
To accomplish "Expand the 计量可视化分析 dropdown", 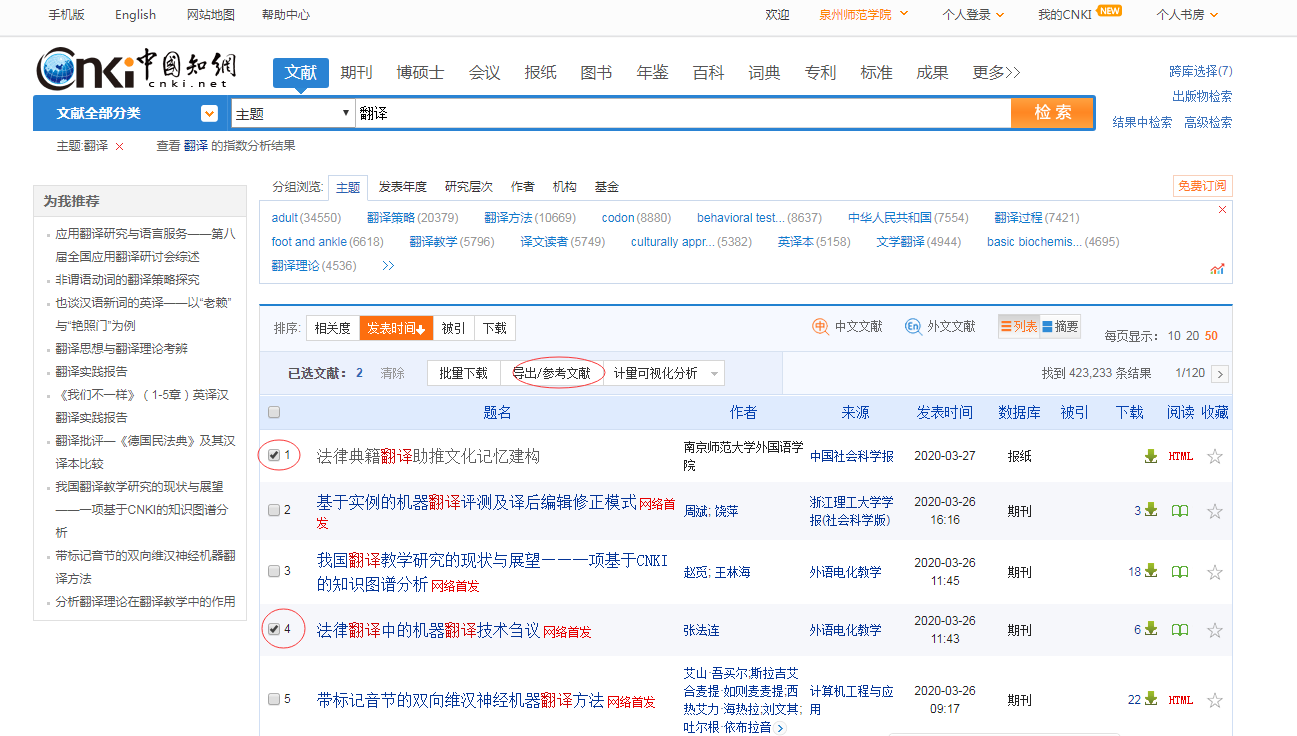I will (x=714, y=374).
